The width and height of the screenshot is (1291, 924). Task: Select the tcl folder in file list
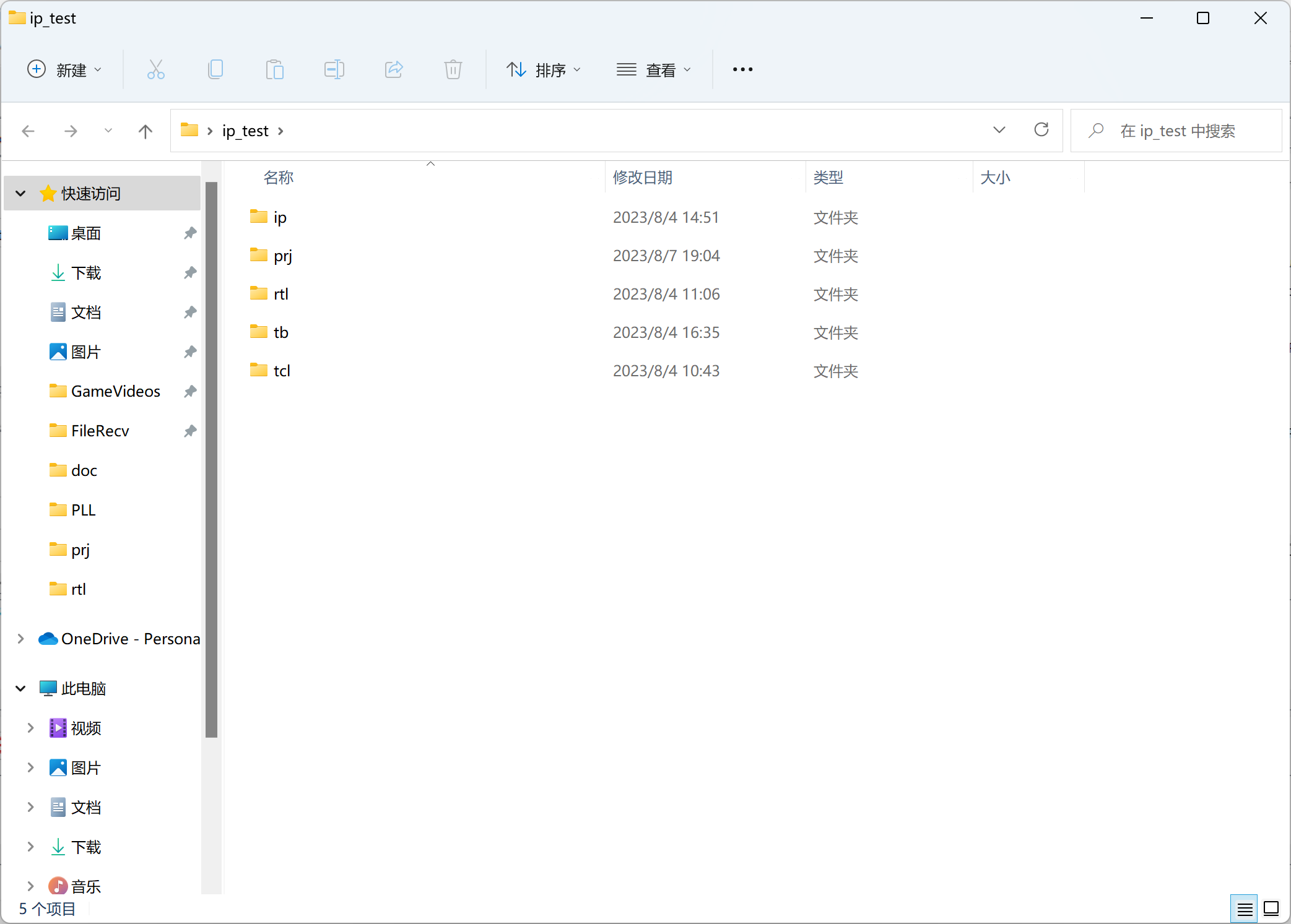point(282,371)
